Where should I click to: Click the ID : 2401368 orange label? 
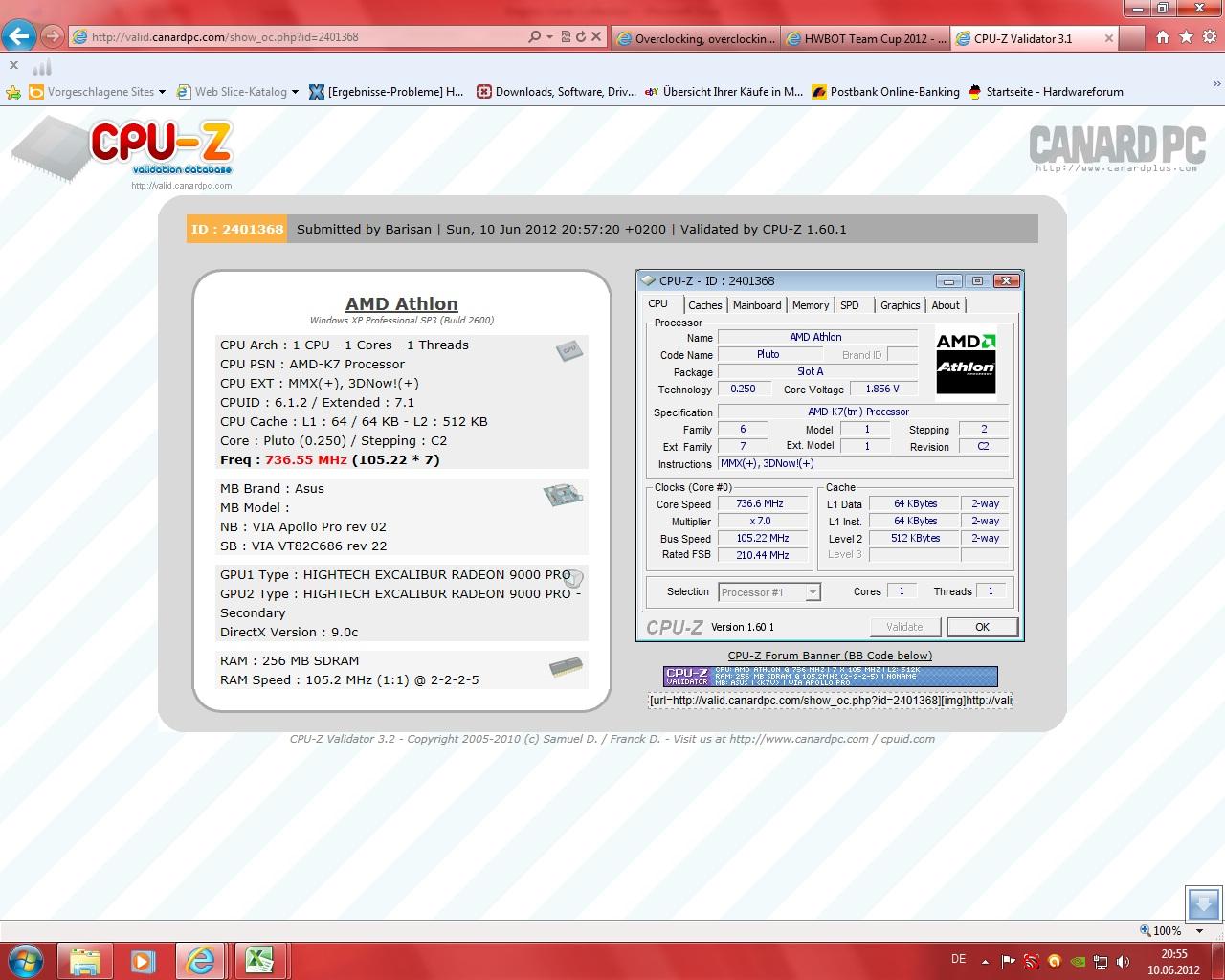pyautogui.click(x=237, y=230)
